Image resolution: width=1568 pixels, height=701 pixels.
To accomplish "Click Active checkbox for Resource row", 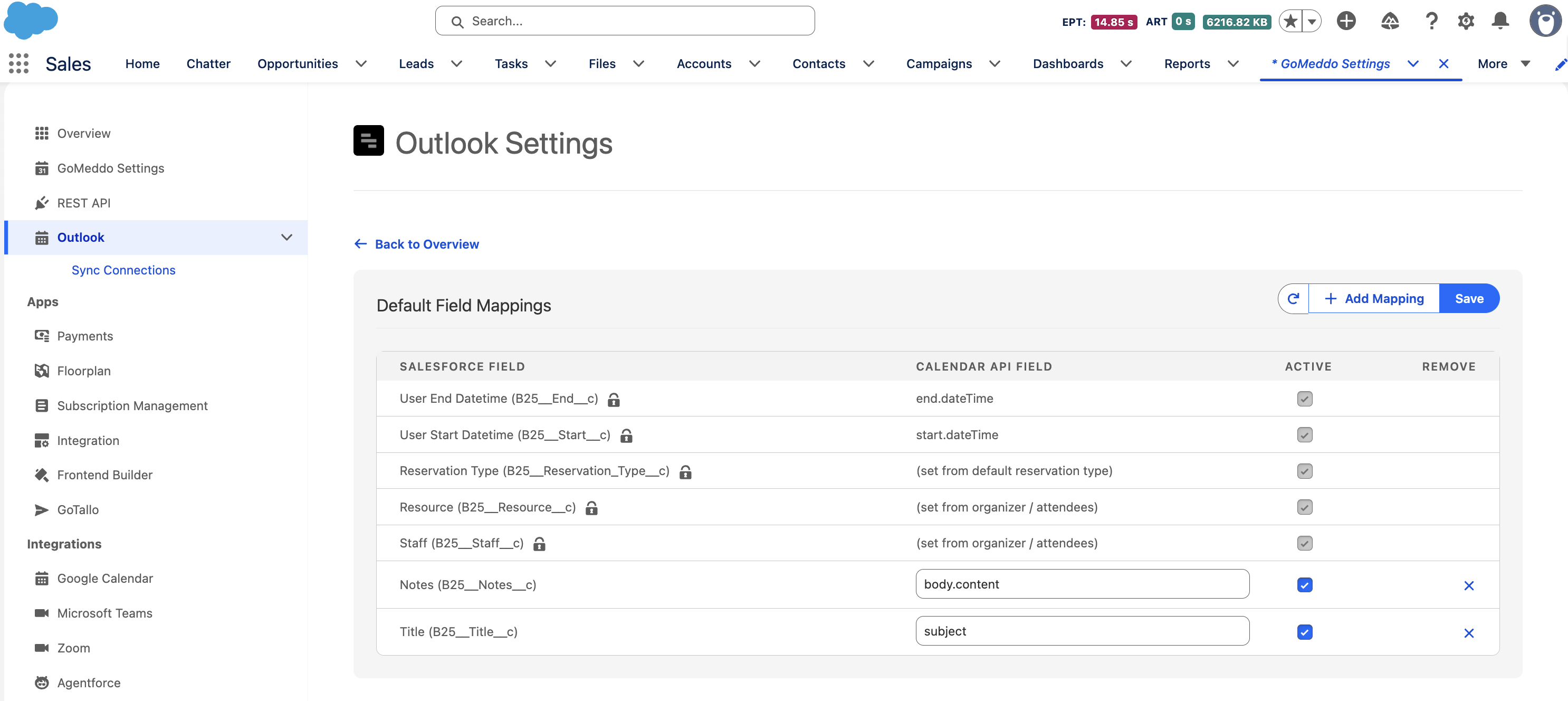I will tap(1304, 507).
